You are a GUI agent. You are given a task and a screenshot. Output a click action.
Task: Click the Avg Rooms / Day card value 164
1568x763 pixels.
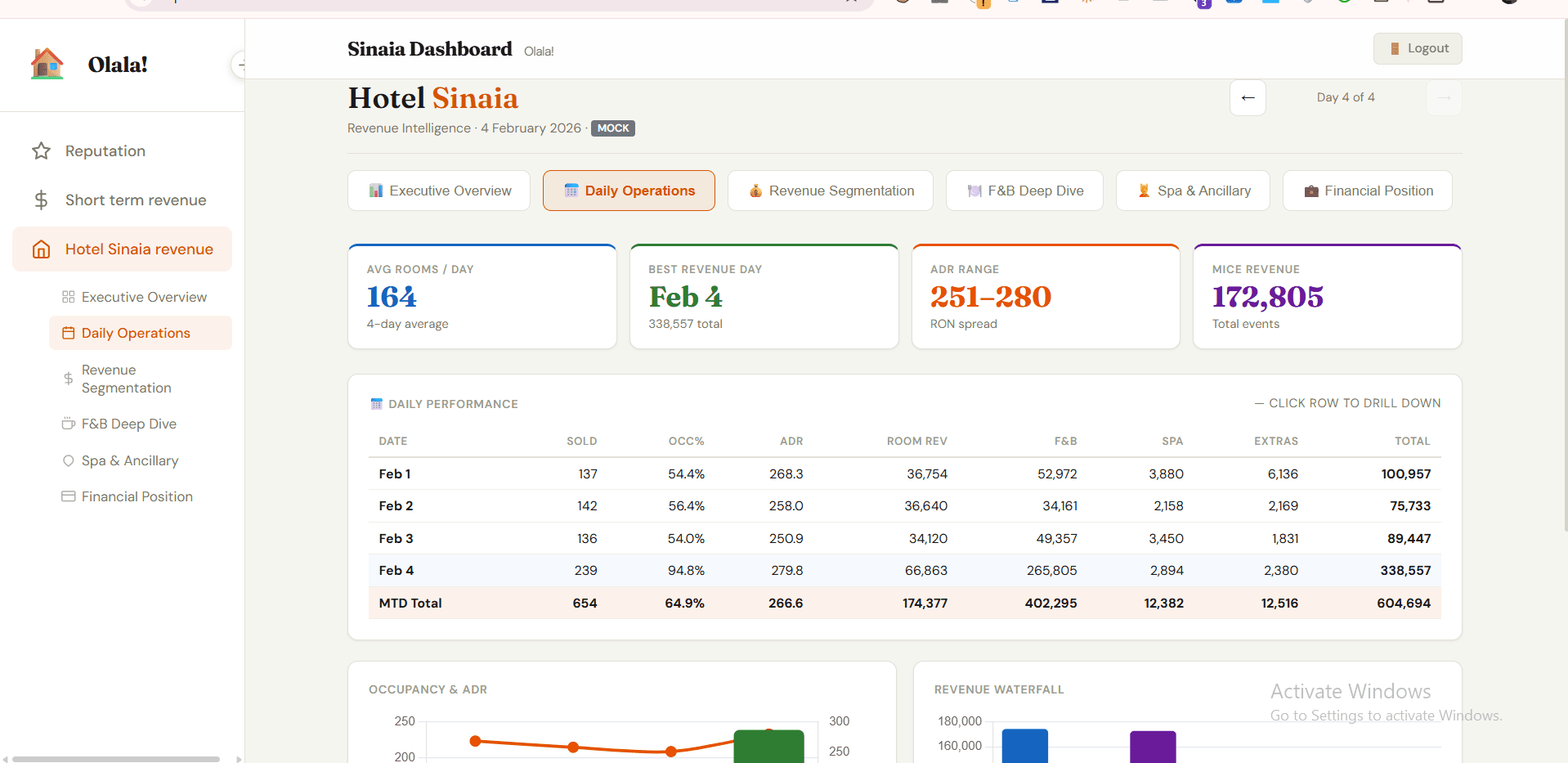click(392, 297)
